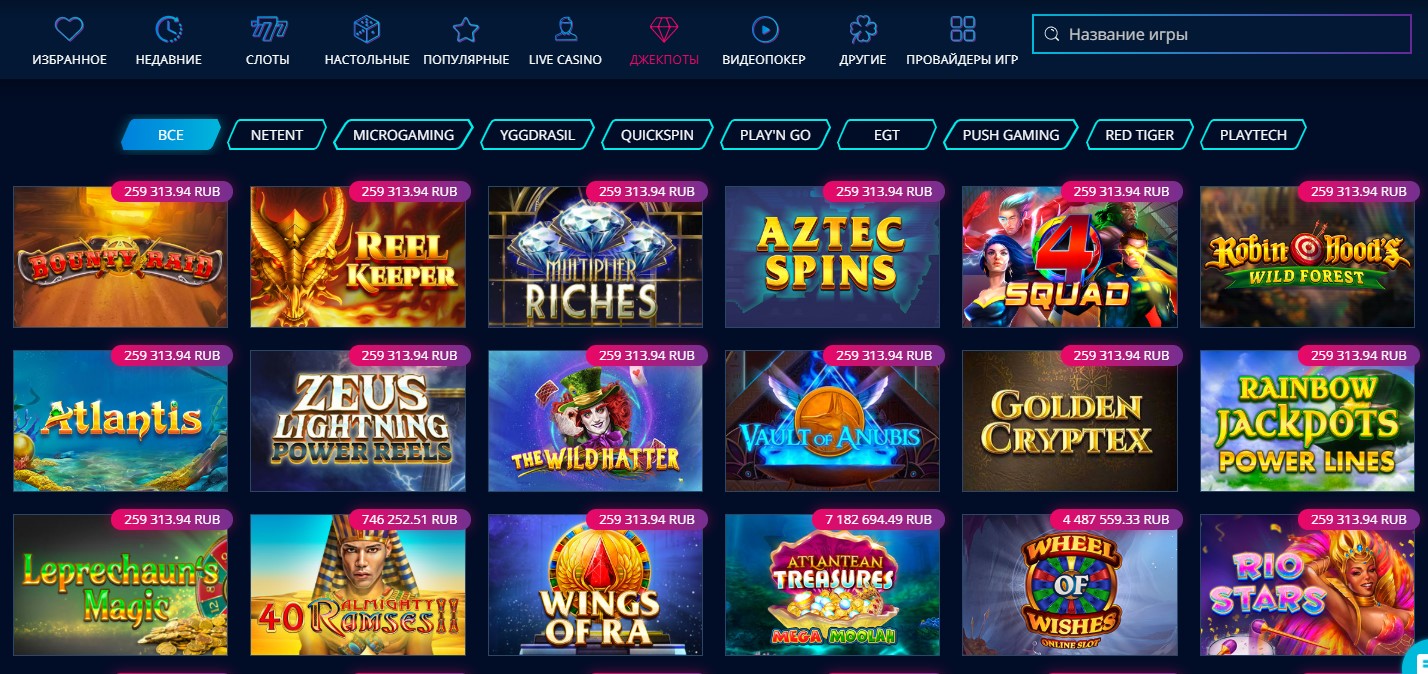The image size is (1428, 674).
Task: Open the Другие clover icon
Action: click(x=863, y=28)
